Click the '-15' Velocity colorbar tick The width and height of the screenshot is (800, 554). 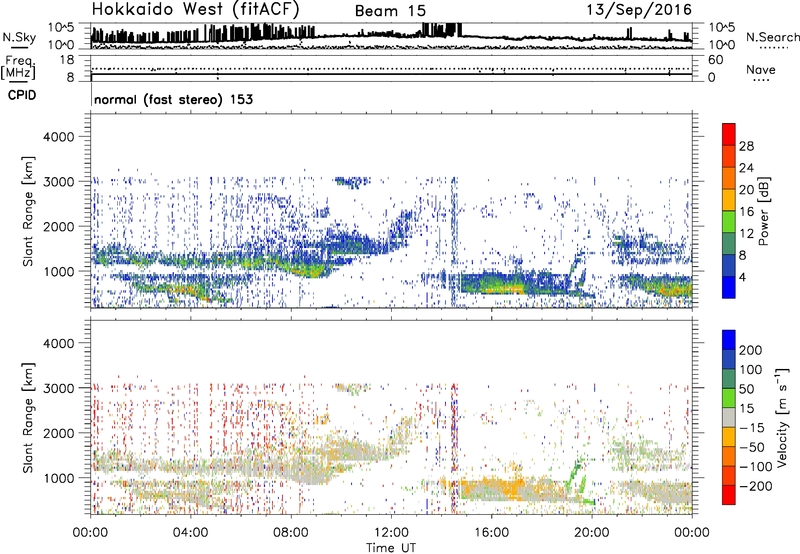[752, 427]
